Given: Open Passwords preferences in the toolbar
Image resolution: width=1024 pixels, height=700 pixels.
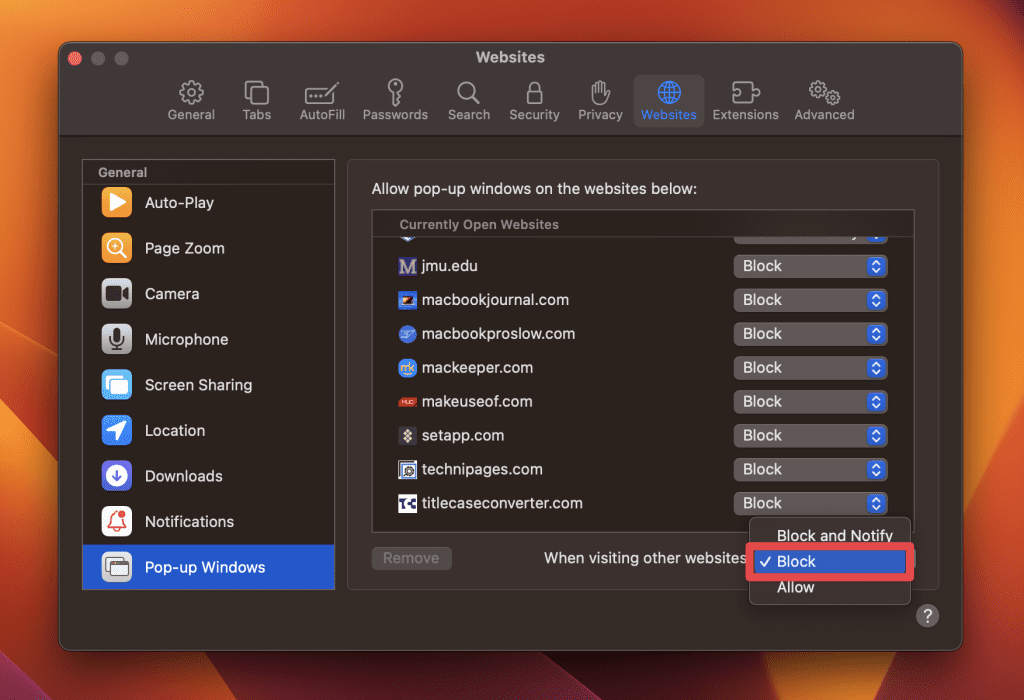Looking at the screenshot, I should [x=395, y=99].
